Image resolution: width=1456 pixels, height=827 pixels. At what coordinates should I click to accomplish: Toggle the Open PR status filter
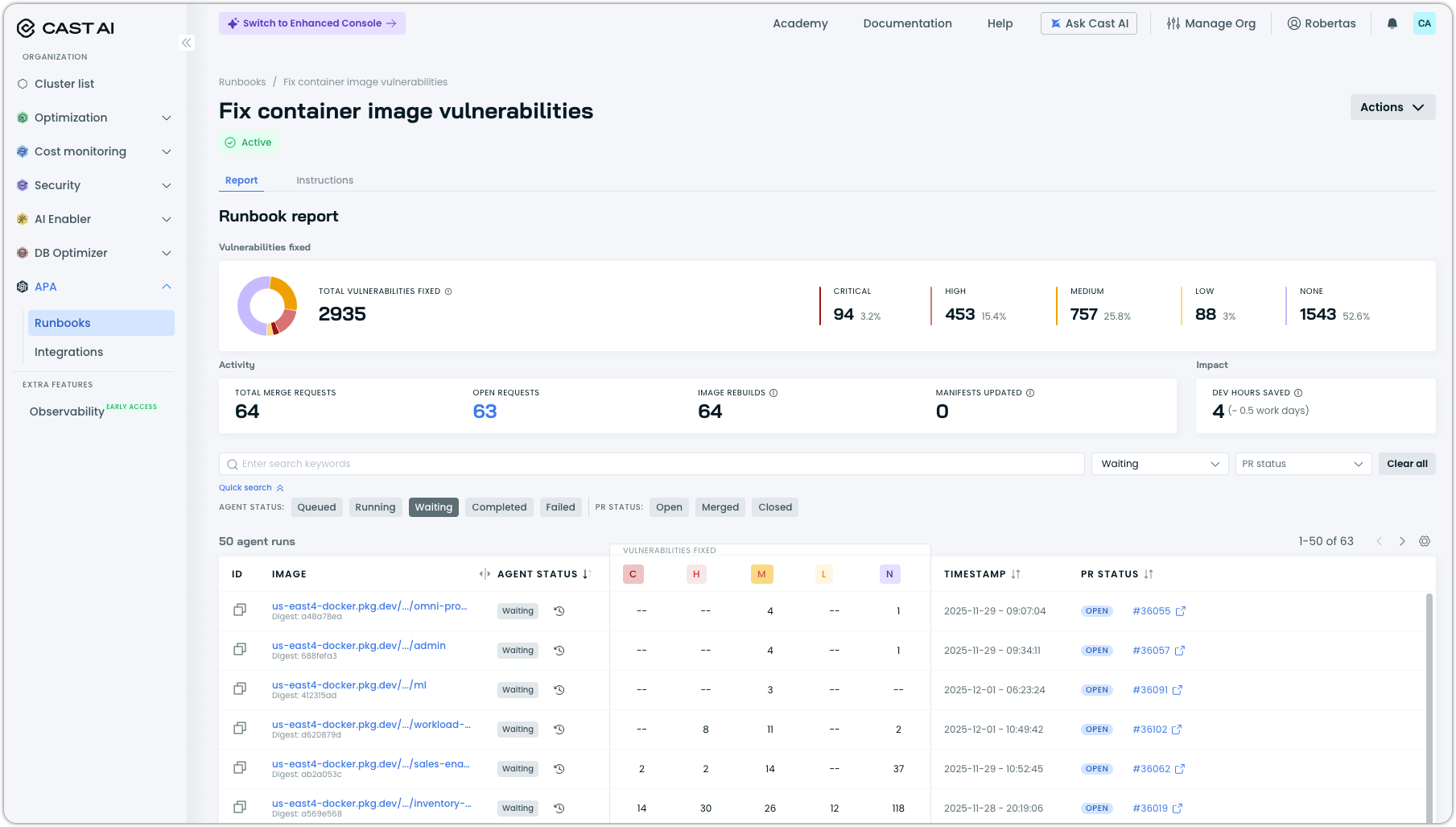[x=669, y=507]
